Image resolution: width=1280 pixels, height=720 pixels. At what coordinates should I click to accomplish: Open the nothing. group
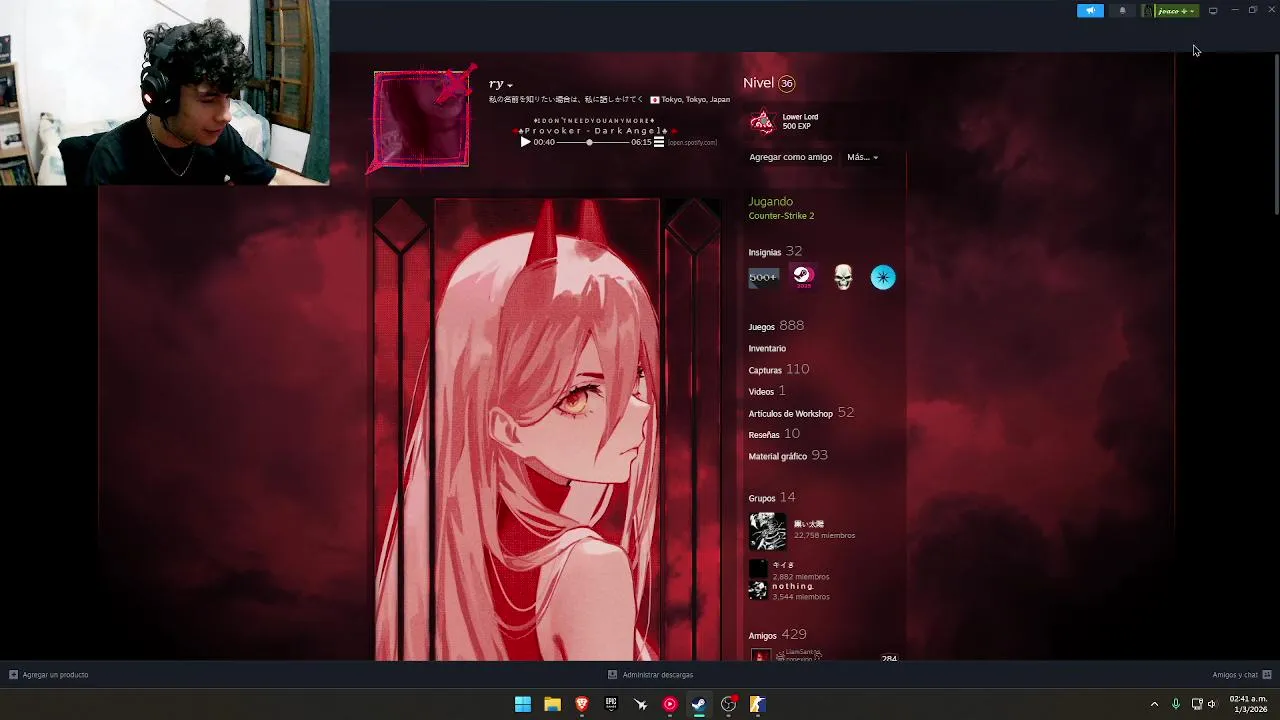pos(792,586)
